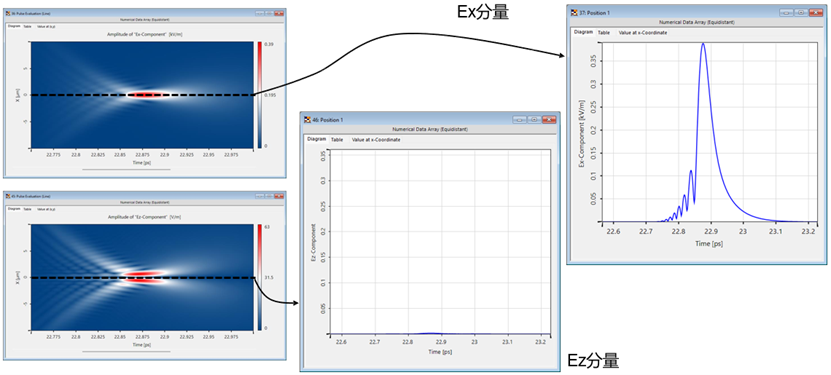Switch to the Diagram tab in window 37
The width and height of the screenshot is (831, 375).
(584, 32)
